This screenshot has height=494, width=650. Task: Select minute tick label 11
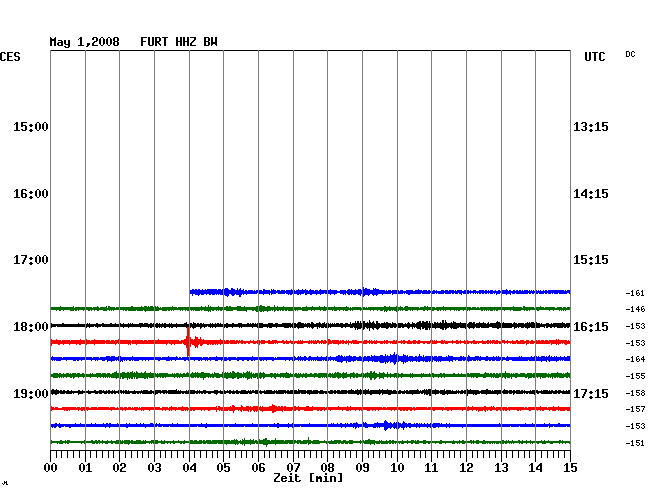point(431,468)
